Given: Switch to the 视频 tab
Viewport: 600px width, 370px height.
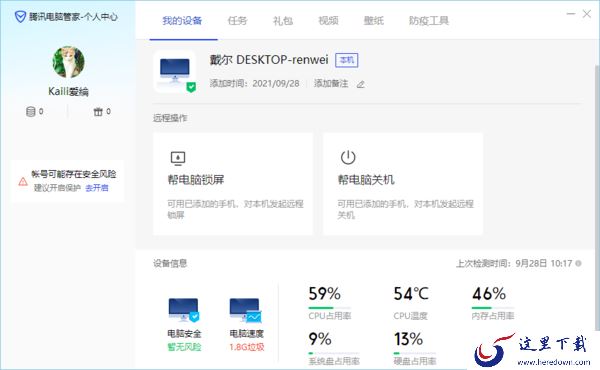Looking at the screenshot, I should (x=328, y=21).
